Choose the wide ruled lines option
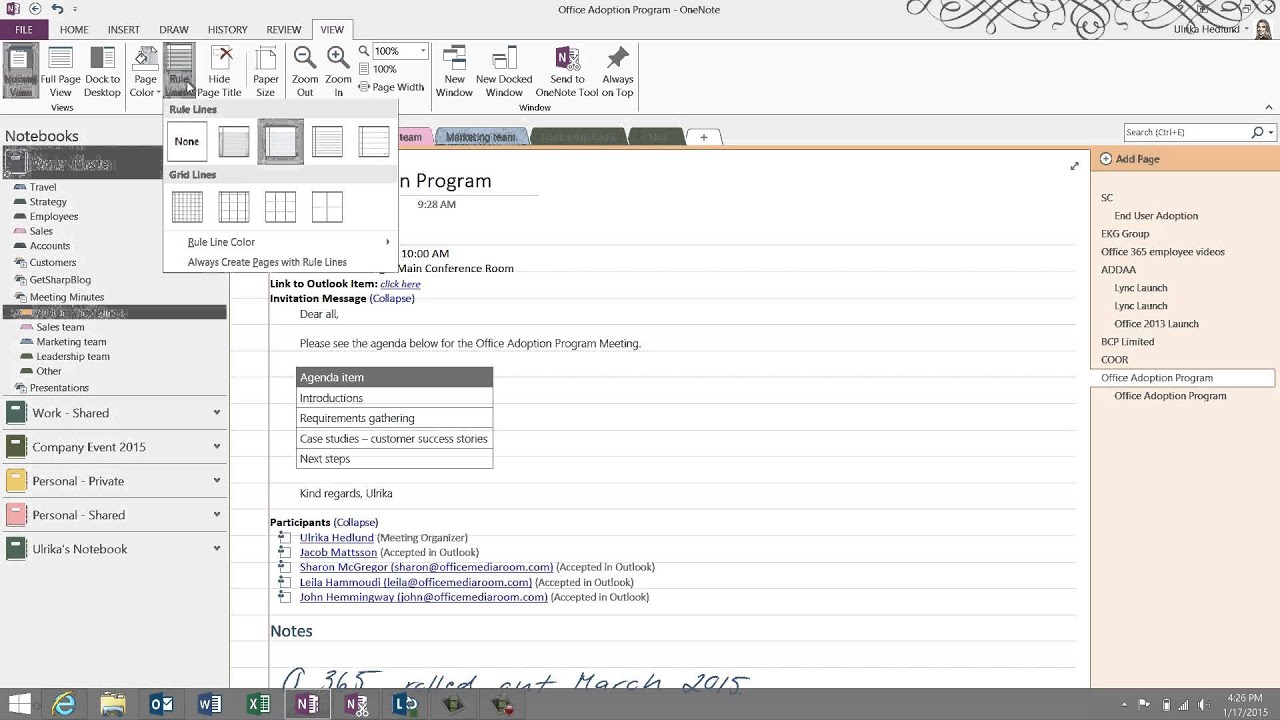 click(374, 141)
